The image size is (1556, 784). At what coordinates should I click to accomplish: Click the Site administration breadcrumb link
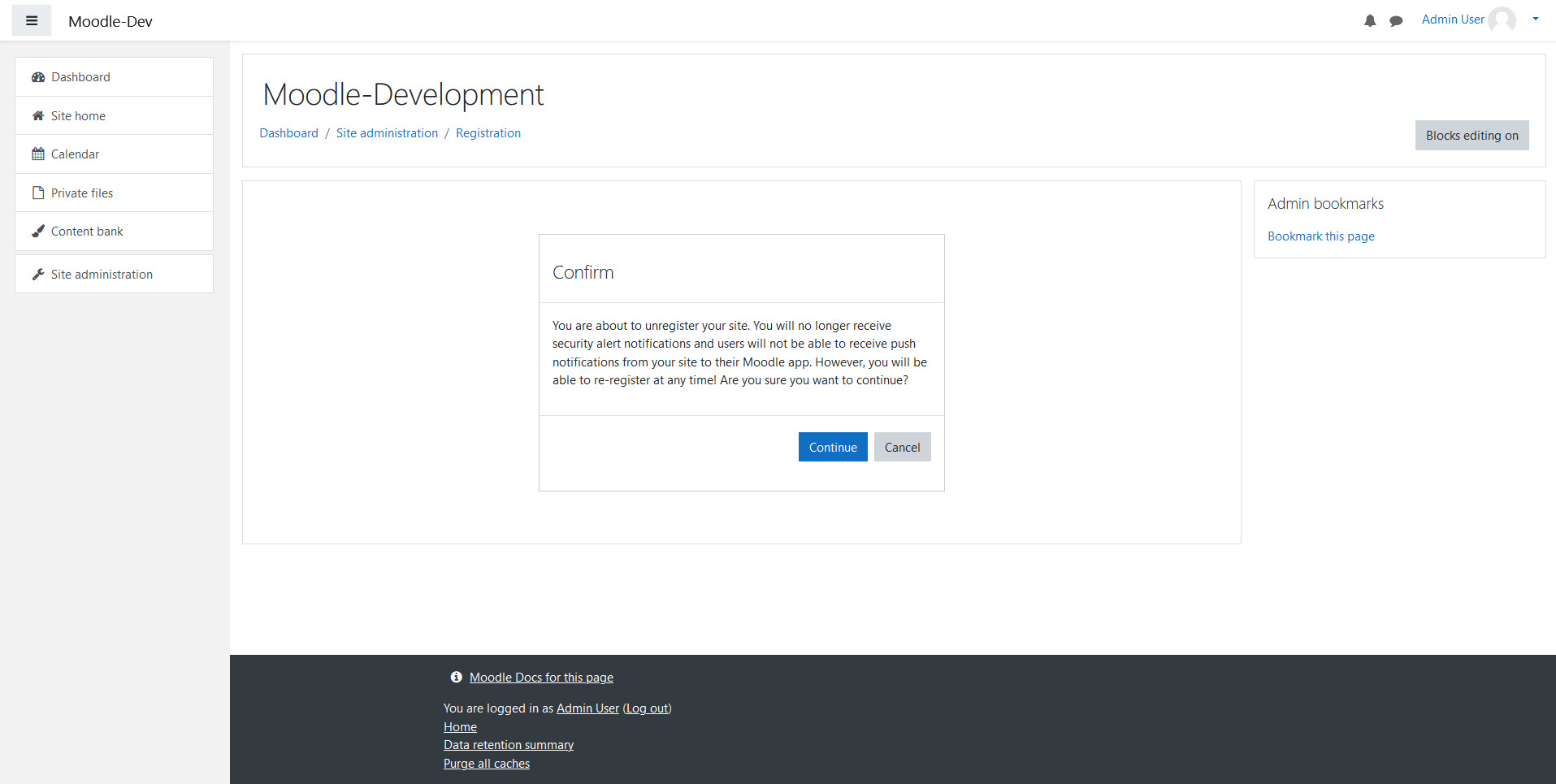pyautogui.click(x=387, y=133)
